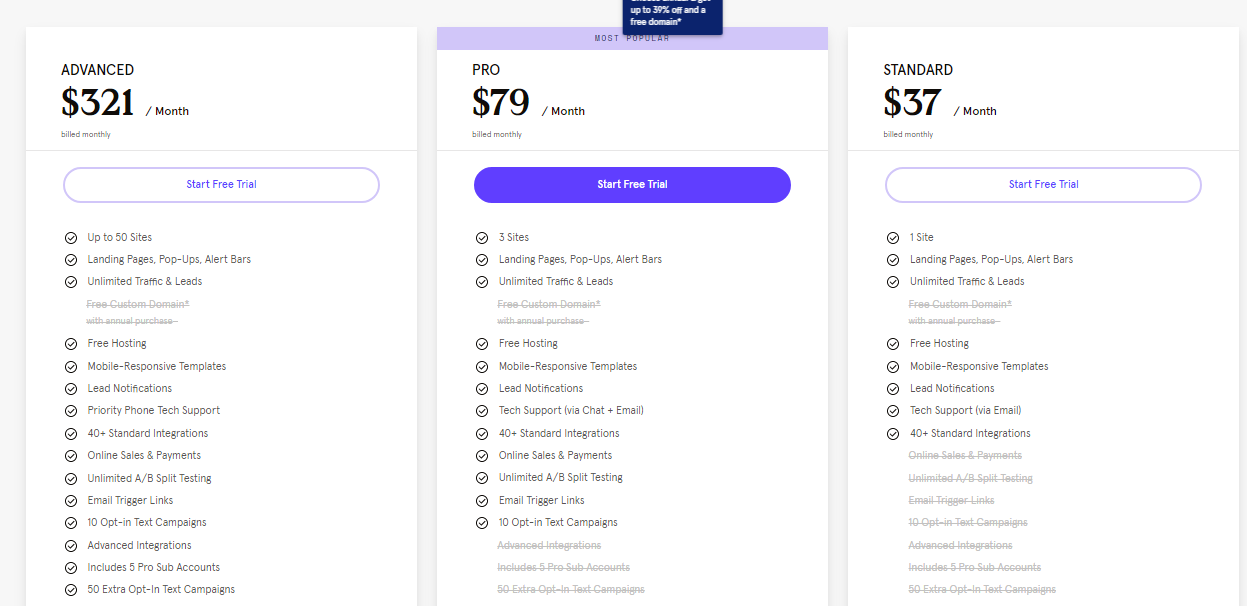Click checkmark icon next to 3 Sites
The height and width of the screenshot is (606, 1247).
tap(482, 238)
